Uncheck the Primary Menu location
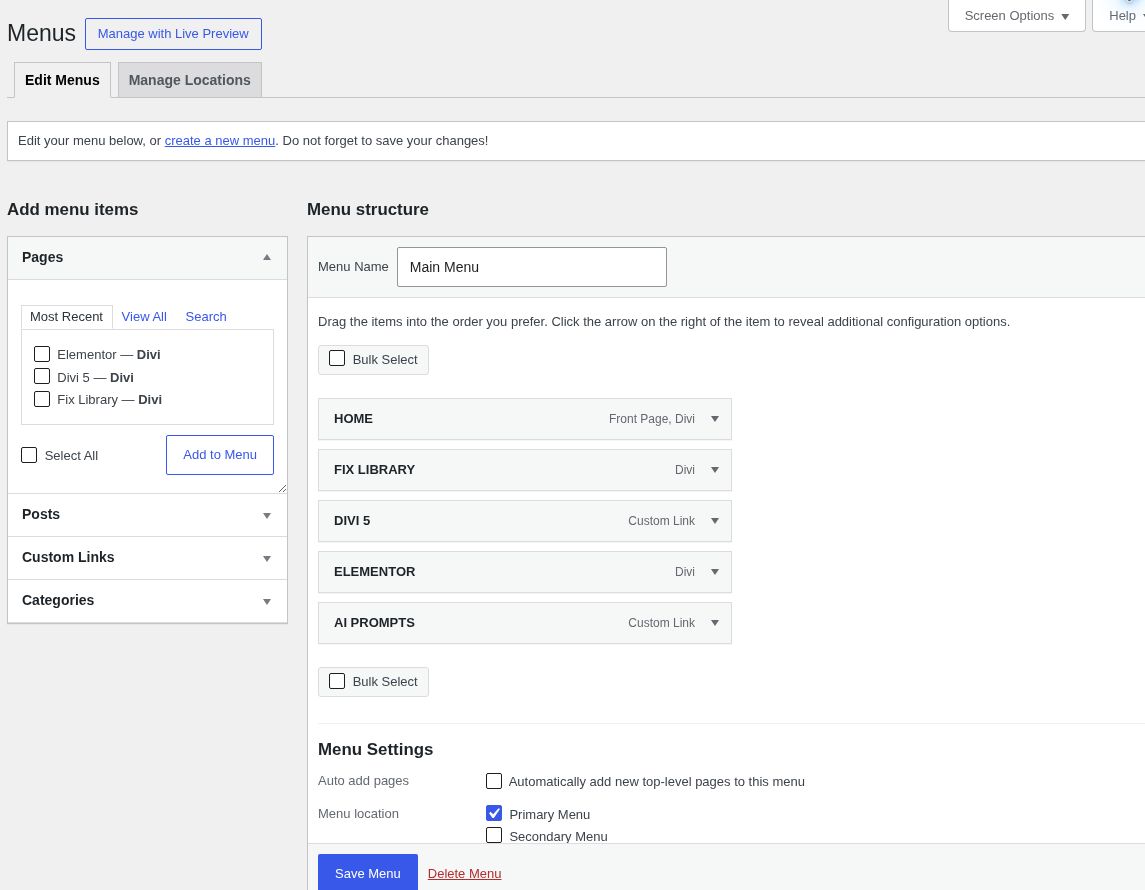Screen dimensions: 1145x890 pyautogui.click(x=494, y=813)
